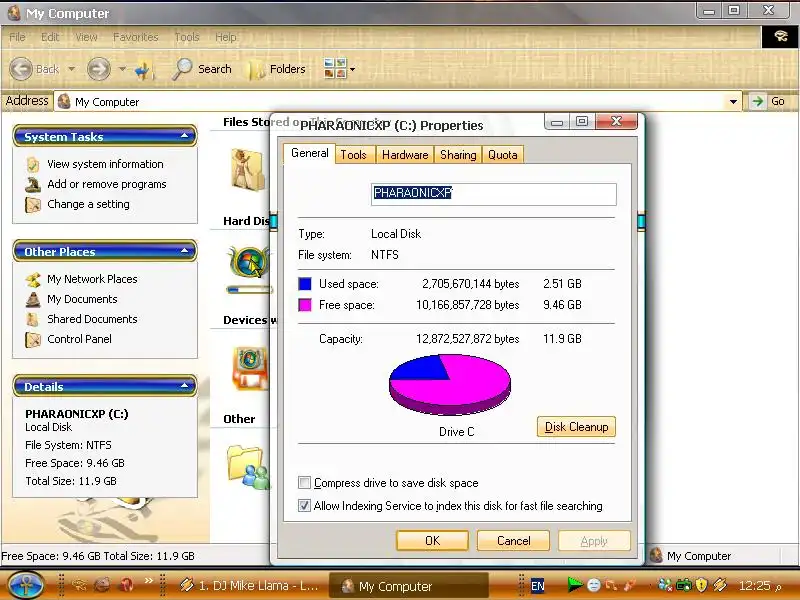Click the Disk Cleanup button
Image resolution: width=800 pixels, height=600 pixels.
click(576, 427)
